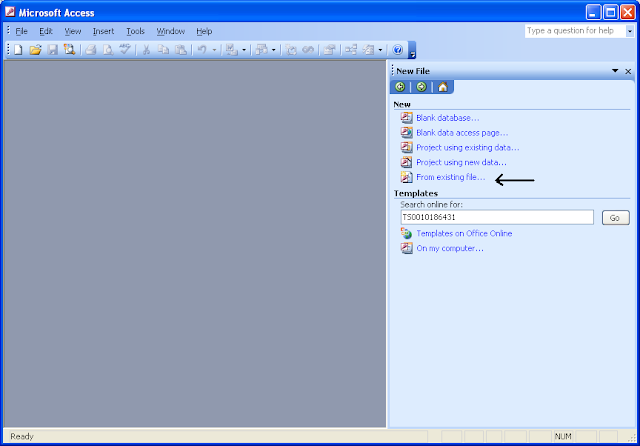
Task: Click the Cut scissors icon
Action: coord(146,50)
